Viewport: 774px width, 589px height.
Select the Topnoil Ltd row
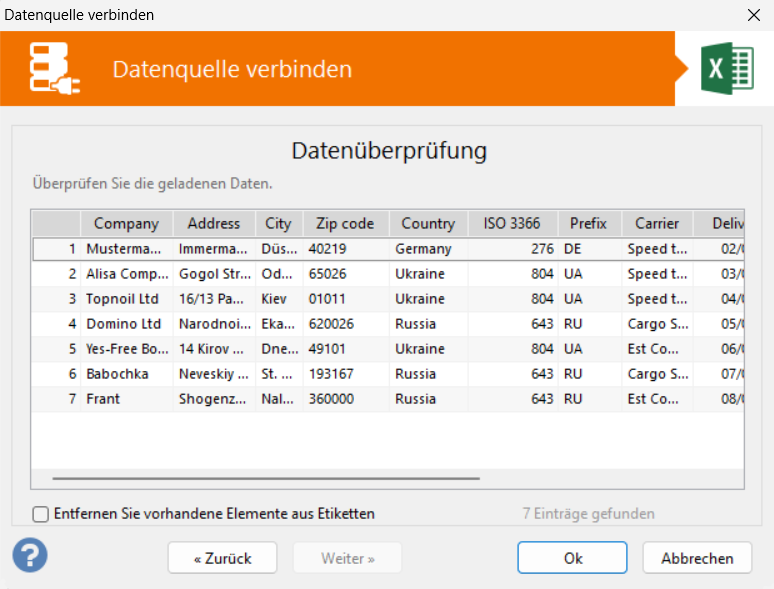(x=388, y=299)
